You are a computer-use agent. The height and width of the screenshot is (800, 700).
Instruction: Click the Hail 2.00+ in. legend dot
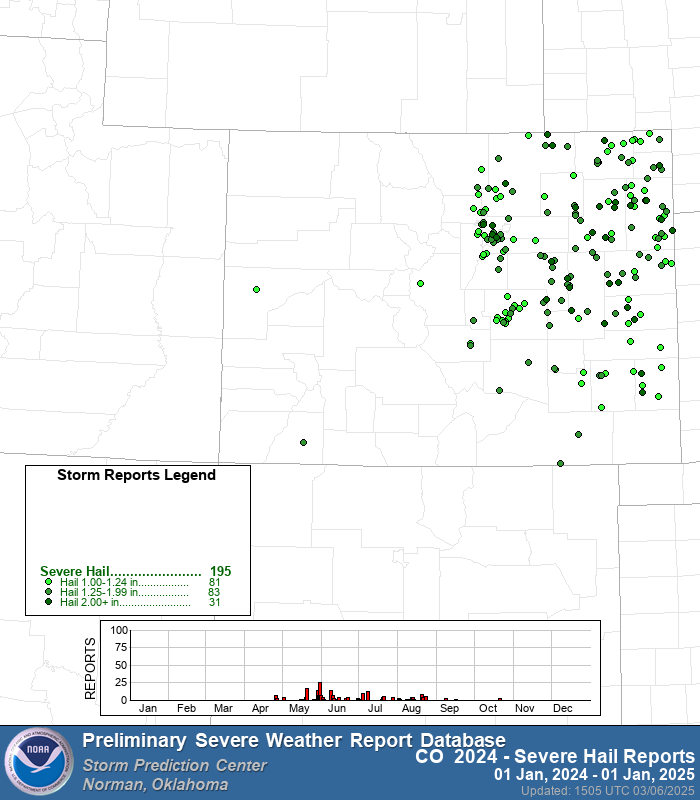49,602
